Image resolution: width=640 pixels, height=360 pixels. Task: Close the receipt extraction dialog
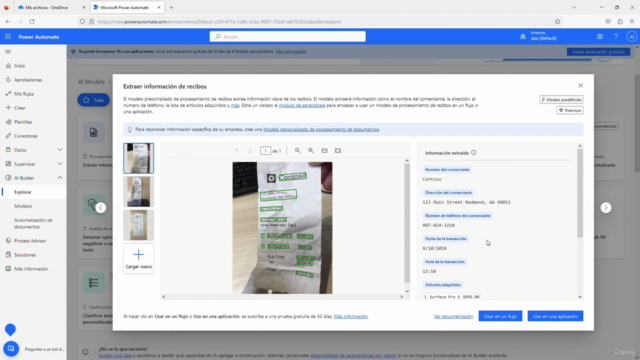[x=580, y=86]
